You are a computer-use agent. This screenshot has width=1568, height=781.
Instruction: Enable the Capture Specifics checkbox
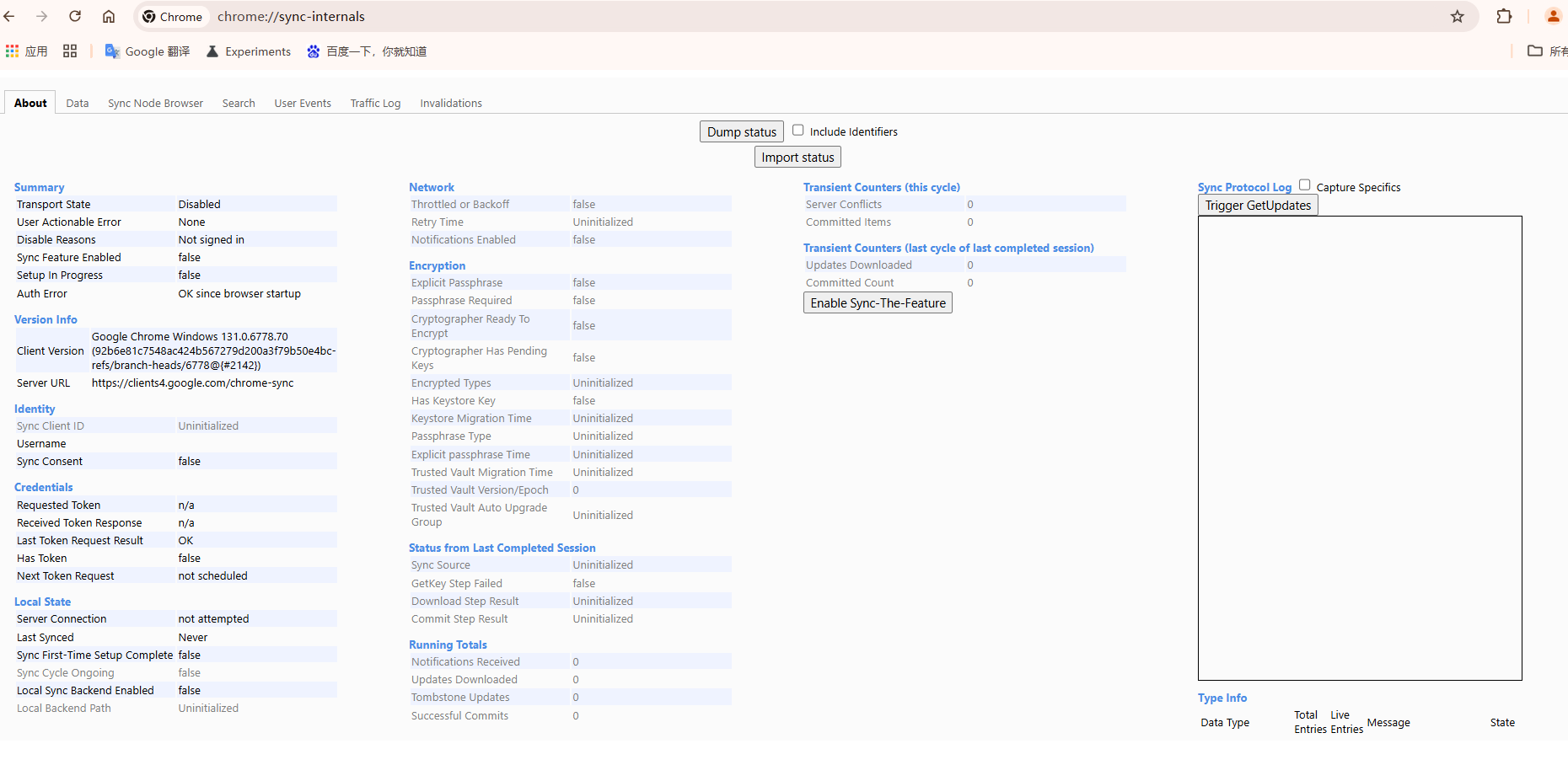1304,185
